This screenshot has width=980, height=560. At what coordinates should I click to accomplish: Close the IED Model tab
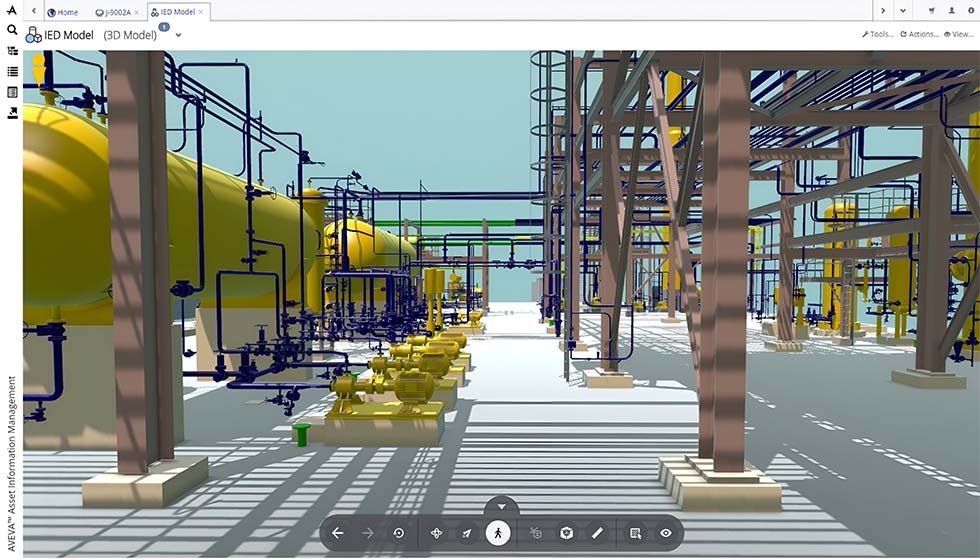click(x=201, y=12)
